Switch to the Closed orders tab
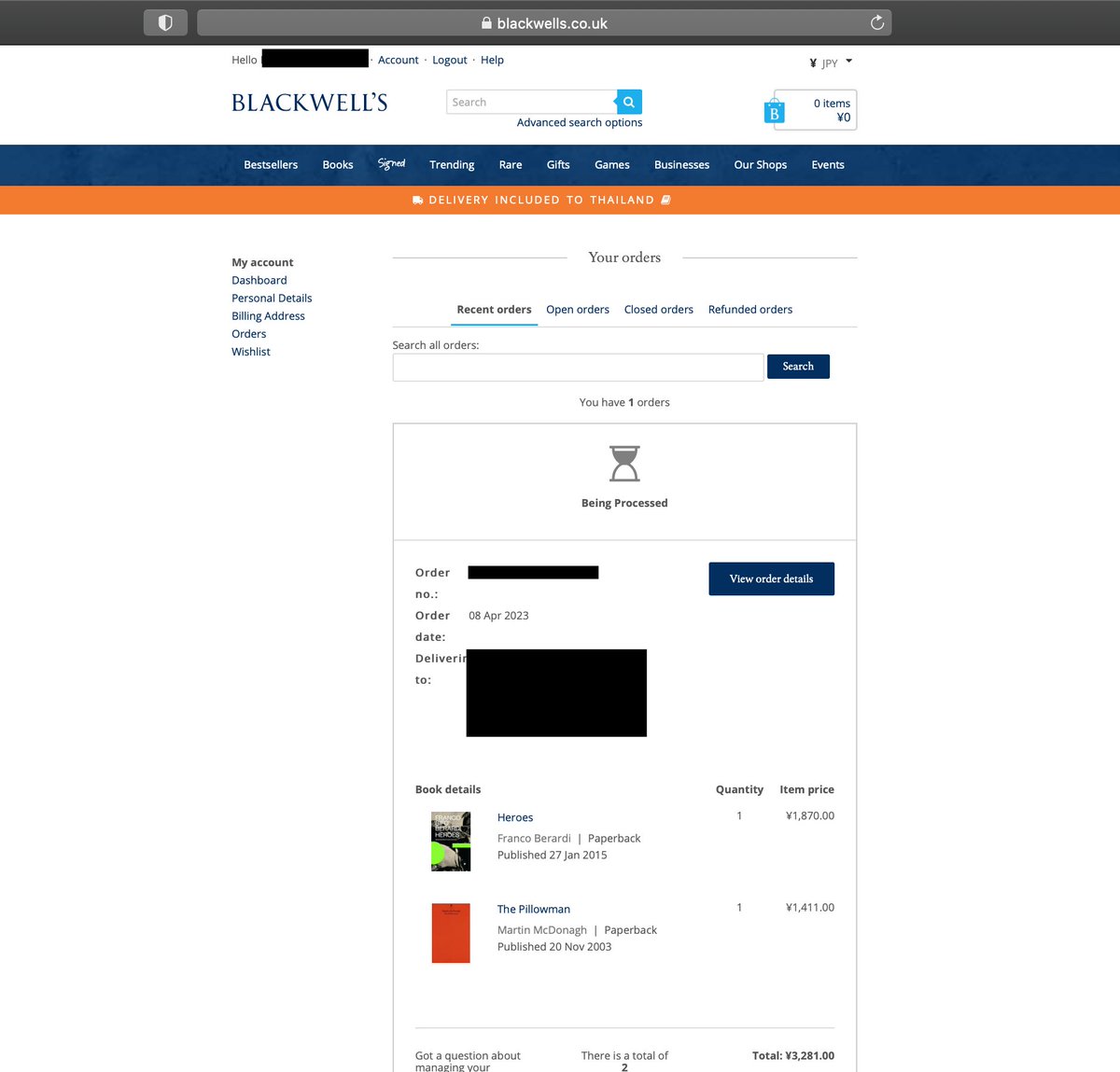The image size is (1120, 1072). tap(659, 310)
